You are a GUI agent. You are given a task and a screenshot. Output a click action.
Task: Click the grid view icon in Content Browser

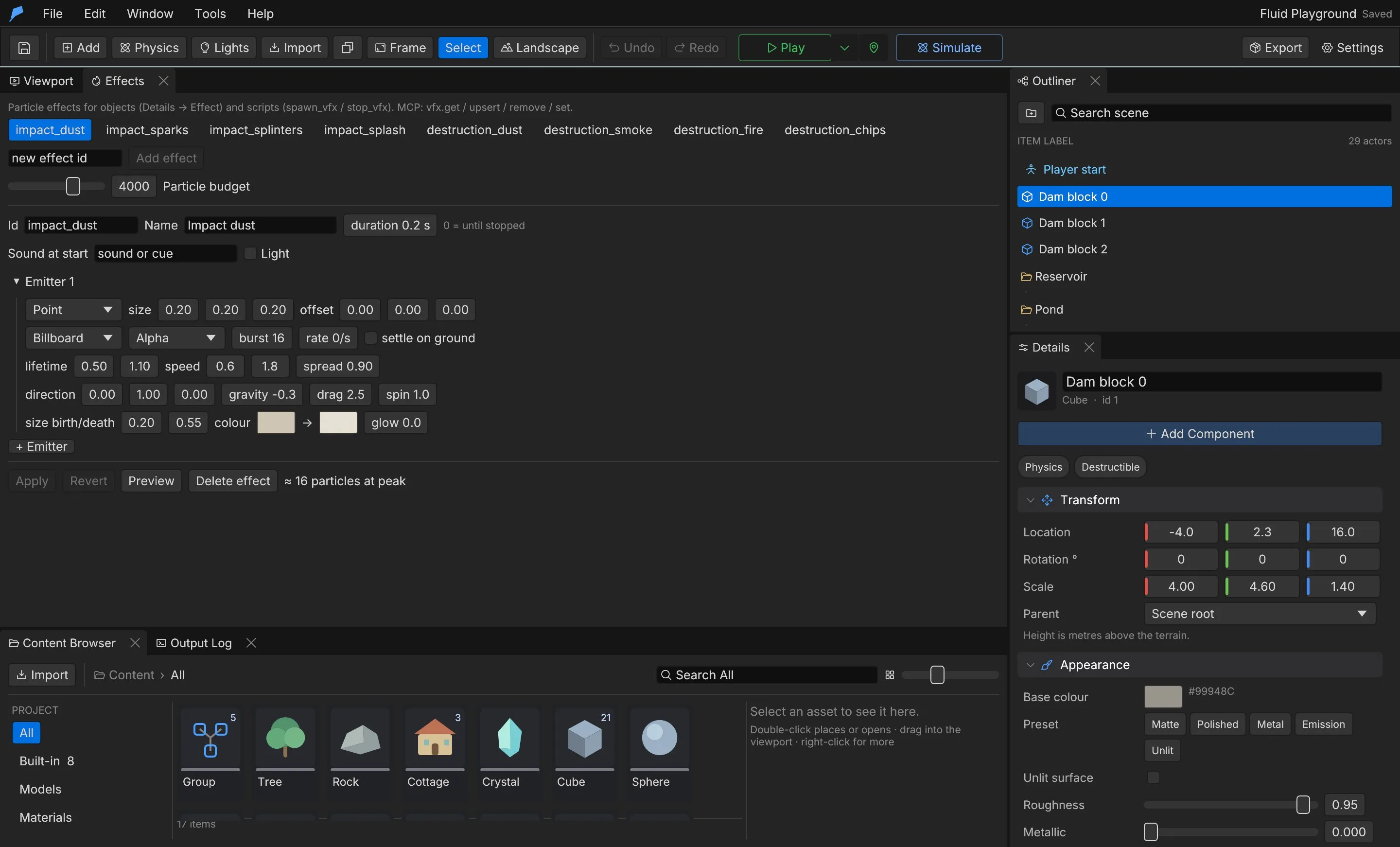[889, 675]
